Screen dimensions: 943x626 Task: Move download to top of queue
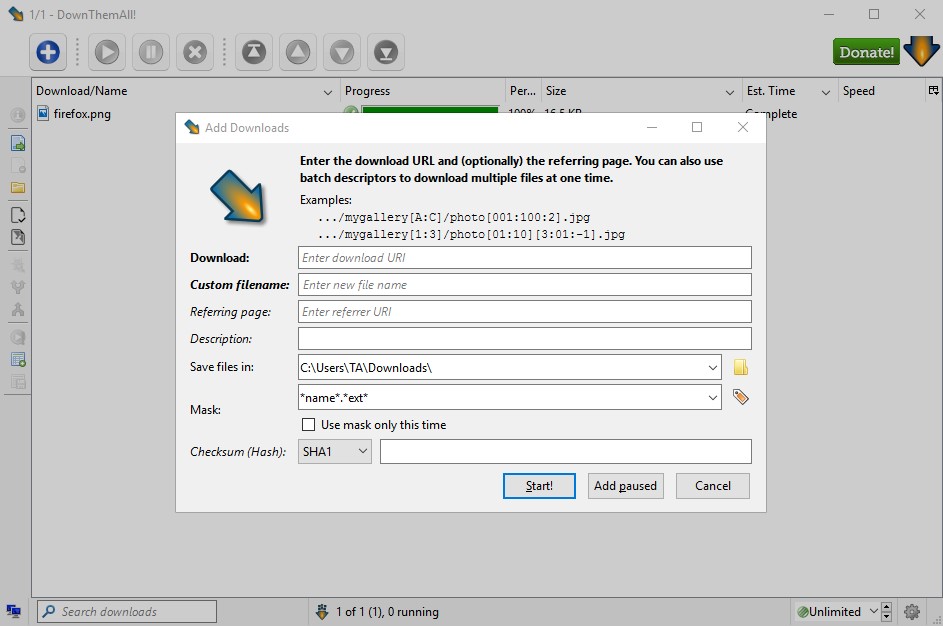click(254, 52)
